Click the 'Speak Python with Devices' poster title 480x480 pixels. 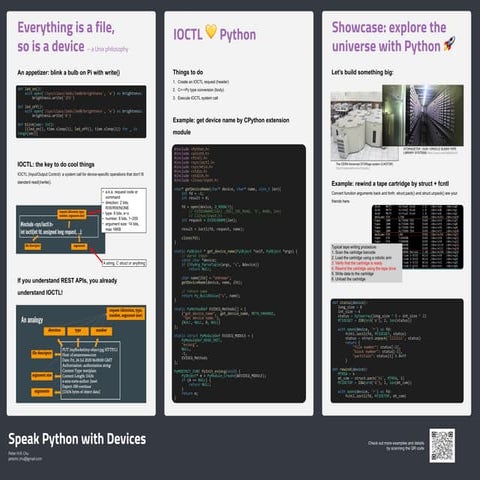77,439
